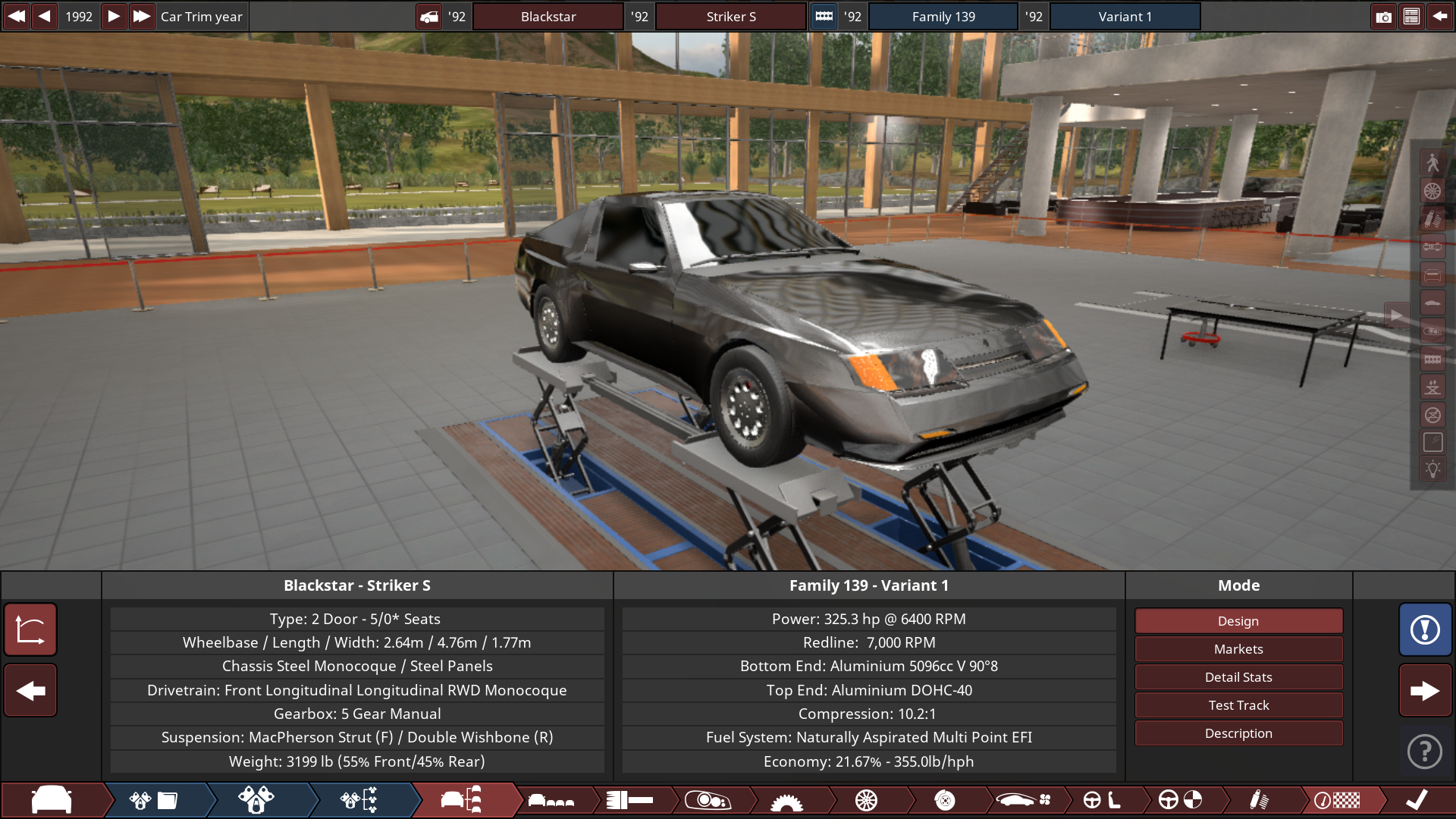The width and height of the screenshot is (1456, 819).
Task: Open the body variant selection tab
Action: pyautogui.click(x=551, y=800)
